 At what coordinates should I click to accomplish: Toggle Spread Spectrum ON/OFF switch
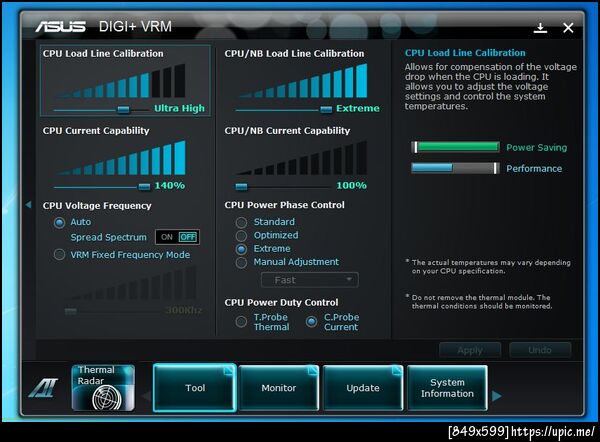177,237
